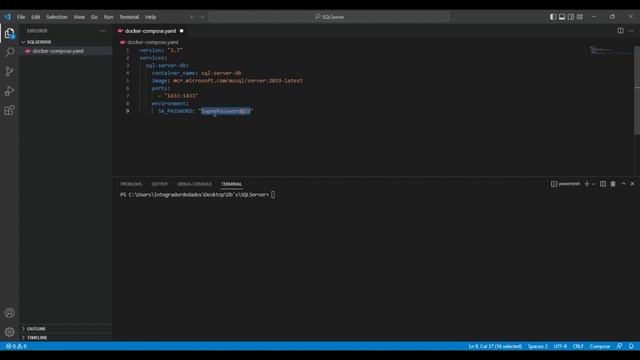Expand the OUTLINE section
This screenshot has width=640, height=360.
(x=36, y=329)
